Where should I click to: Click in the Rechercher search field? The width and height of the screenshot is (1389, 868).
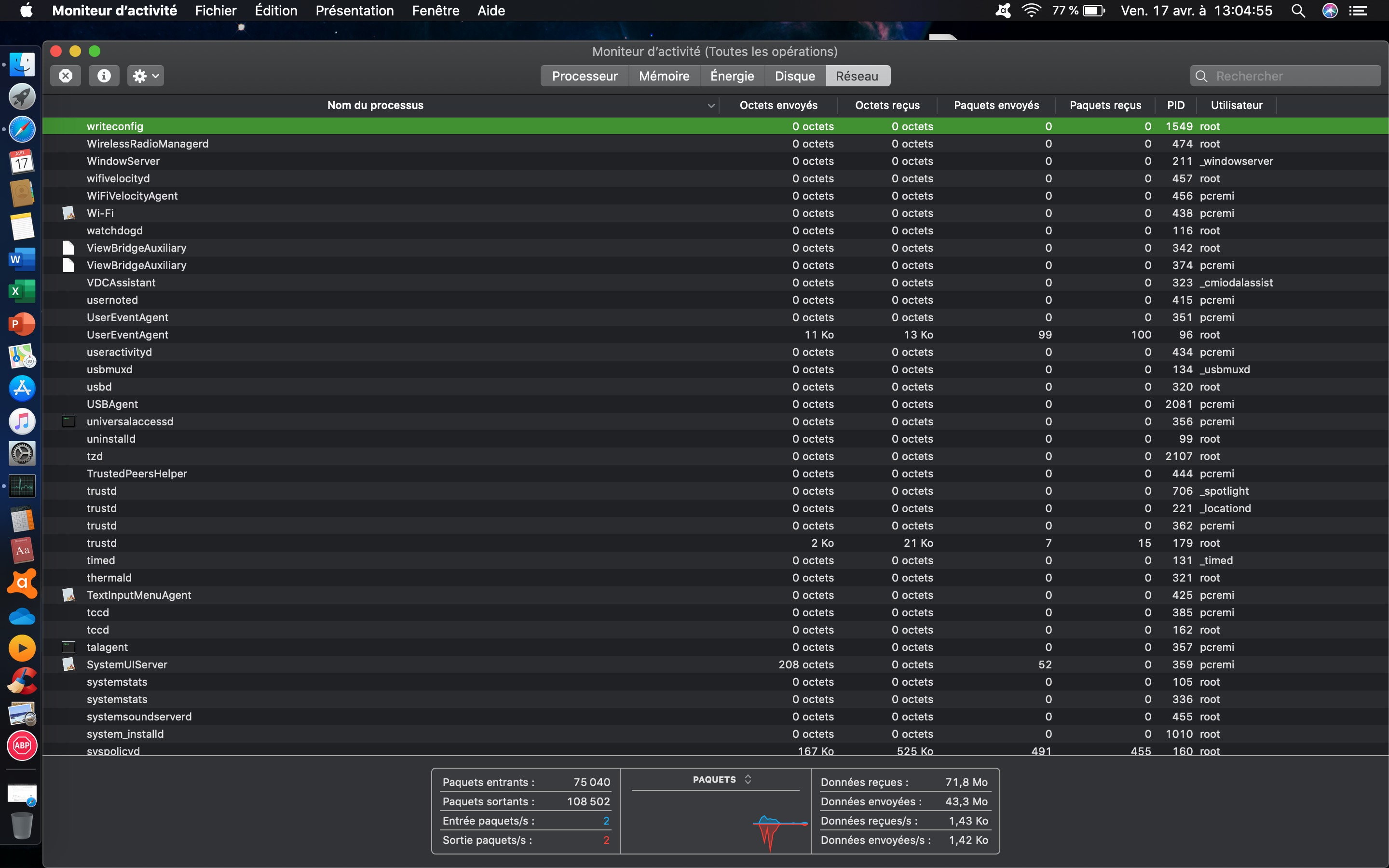click(1292, 76)
